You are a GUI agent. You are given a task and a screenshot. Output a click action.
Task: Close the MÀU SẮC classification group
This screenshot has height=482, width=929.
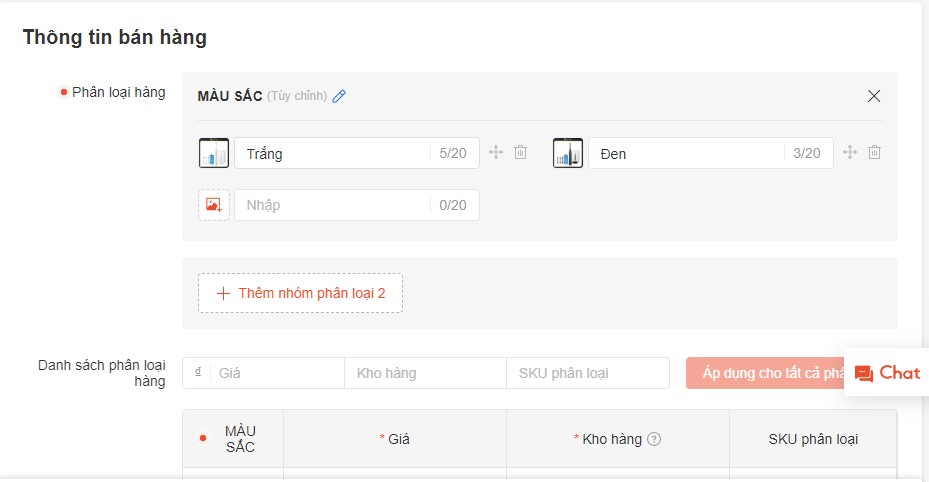coord(873,96)
